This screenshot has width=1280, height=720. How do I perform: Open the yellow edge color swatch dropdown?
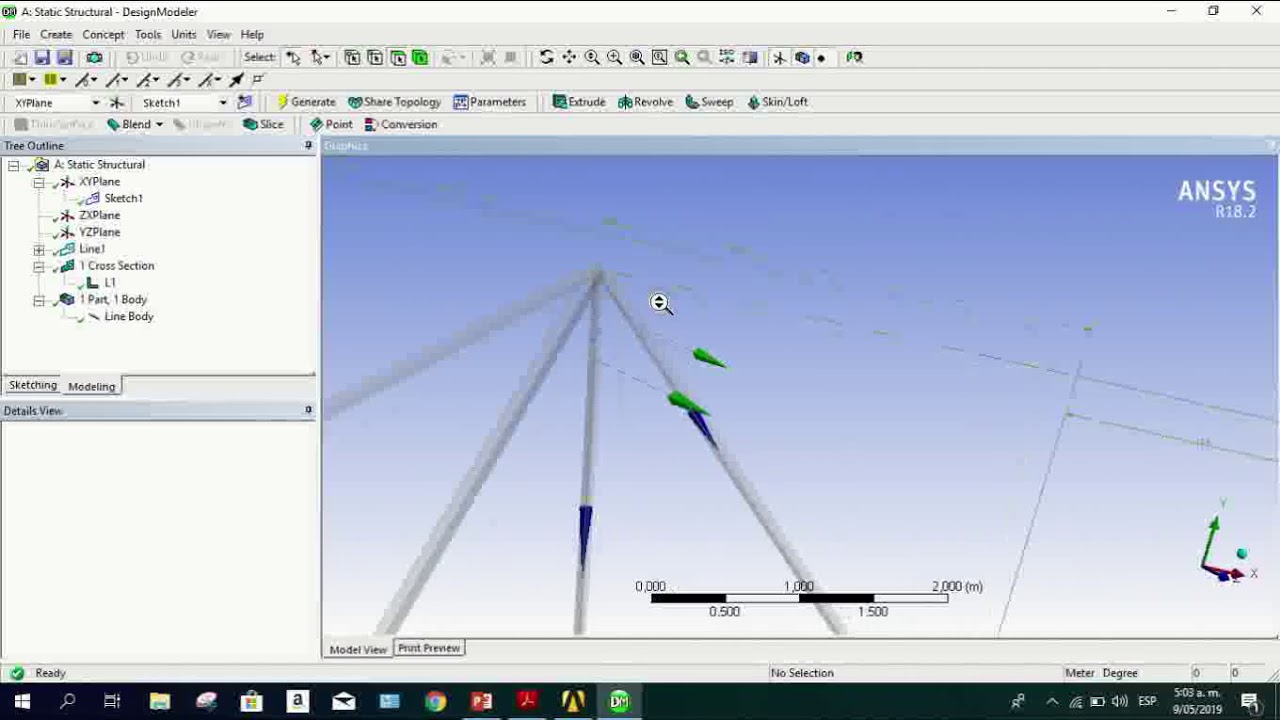click(62, 80)
